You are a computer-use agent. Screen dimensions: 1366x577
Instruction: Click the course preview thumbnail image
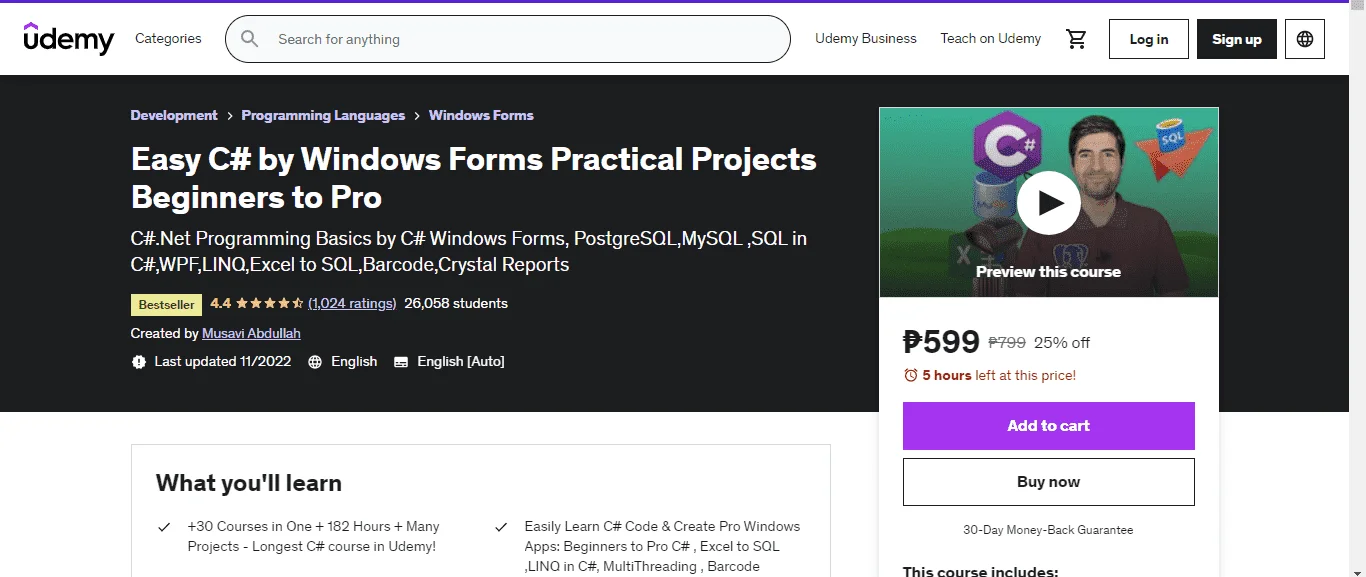(x=1048, y=202)
